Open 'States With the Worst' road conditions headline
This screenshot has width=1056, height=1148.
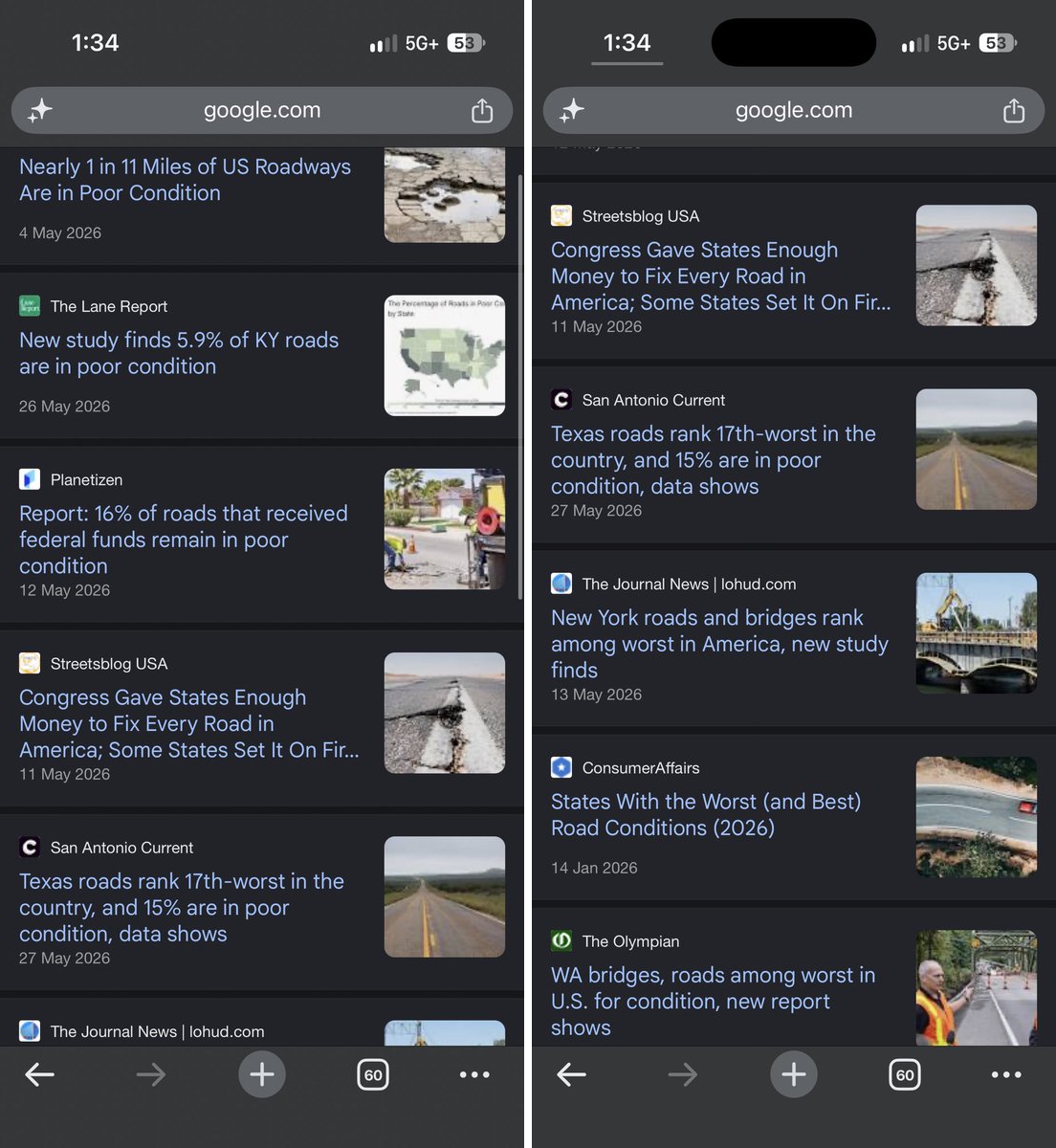[706, 814]
